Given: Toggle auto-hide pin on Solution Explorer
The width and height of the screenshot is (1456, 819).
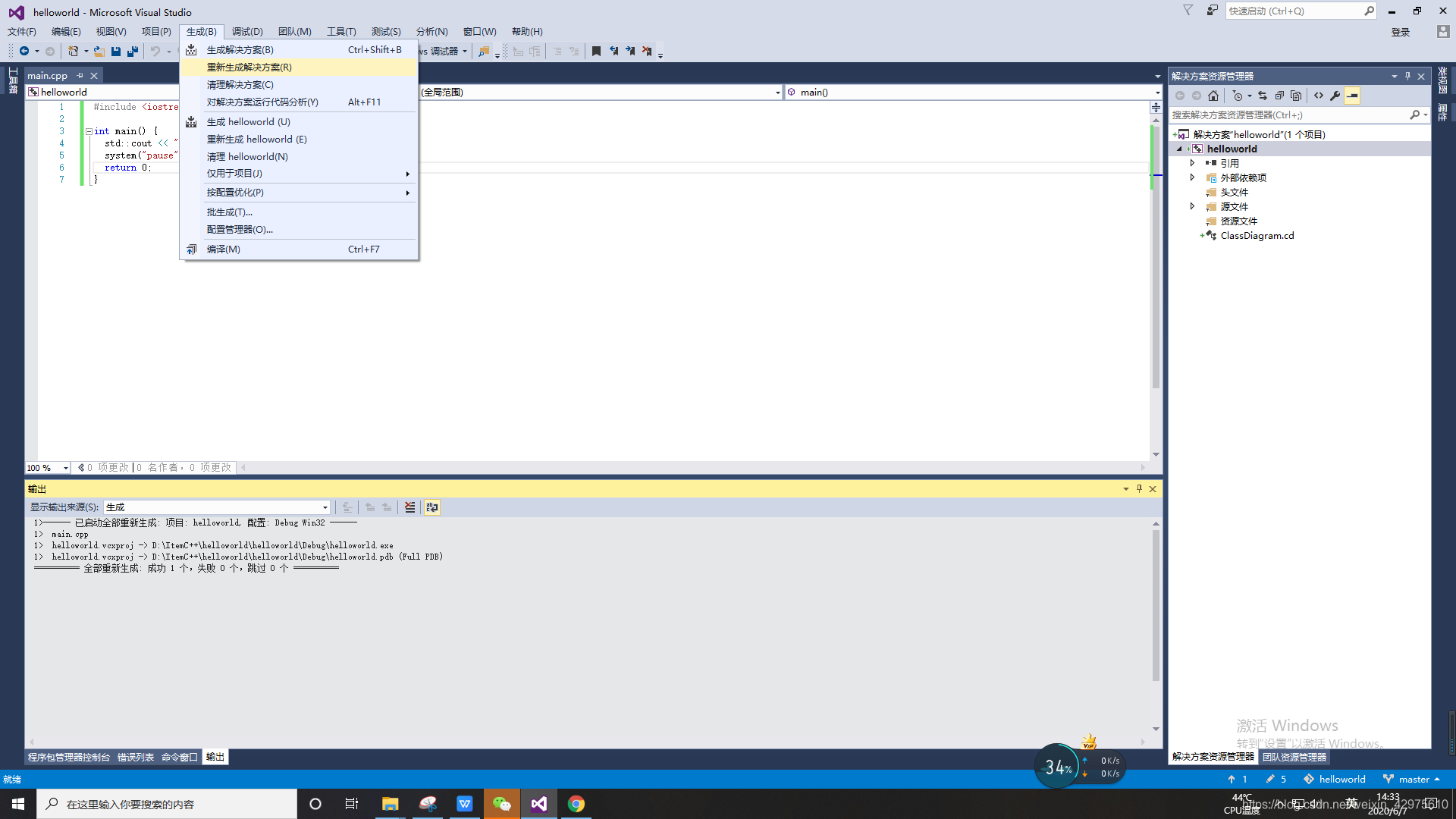Looking at the screenshot, I should (1407, 77).
